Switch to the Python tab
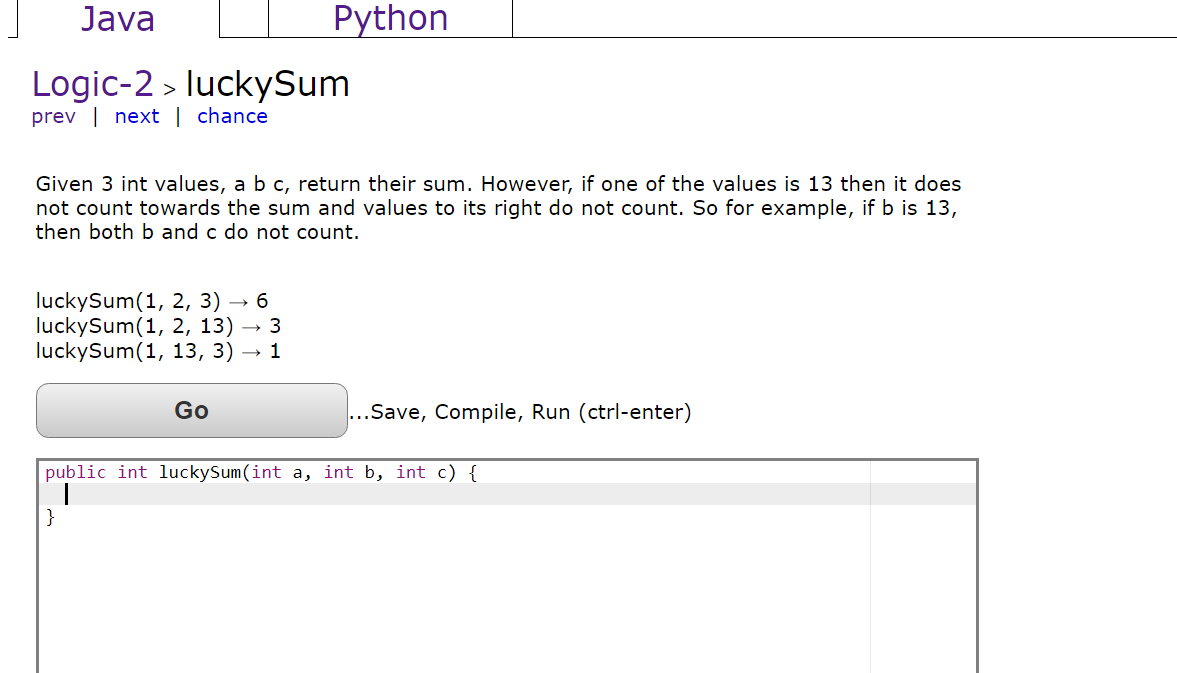 point(389,18)
